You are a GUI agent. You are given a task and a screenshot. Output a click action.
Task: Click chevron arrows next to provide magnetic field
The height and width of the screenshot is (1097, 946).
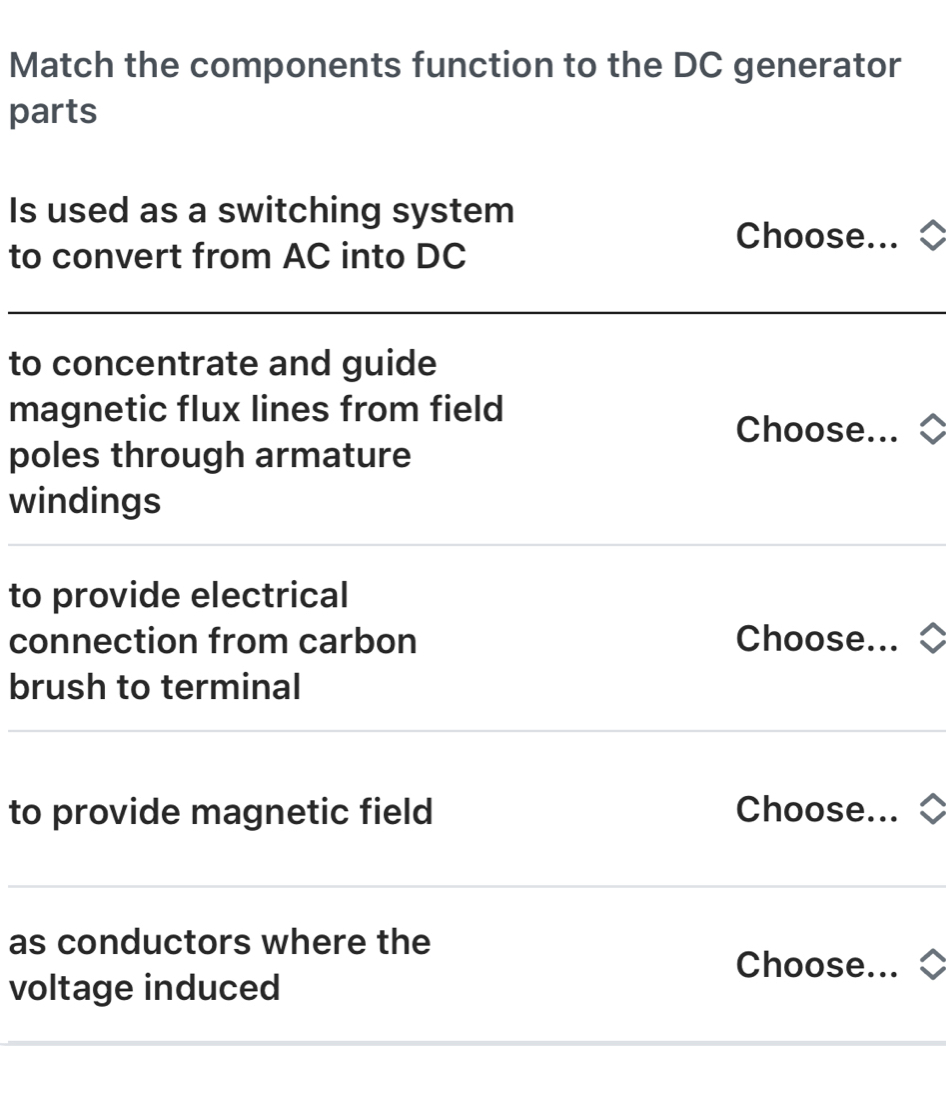[932, 809]
